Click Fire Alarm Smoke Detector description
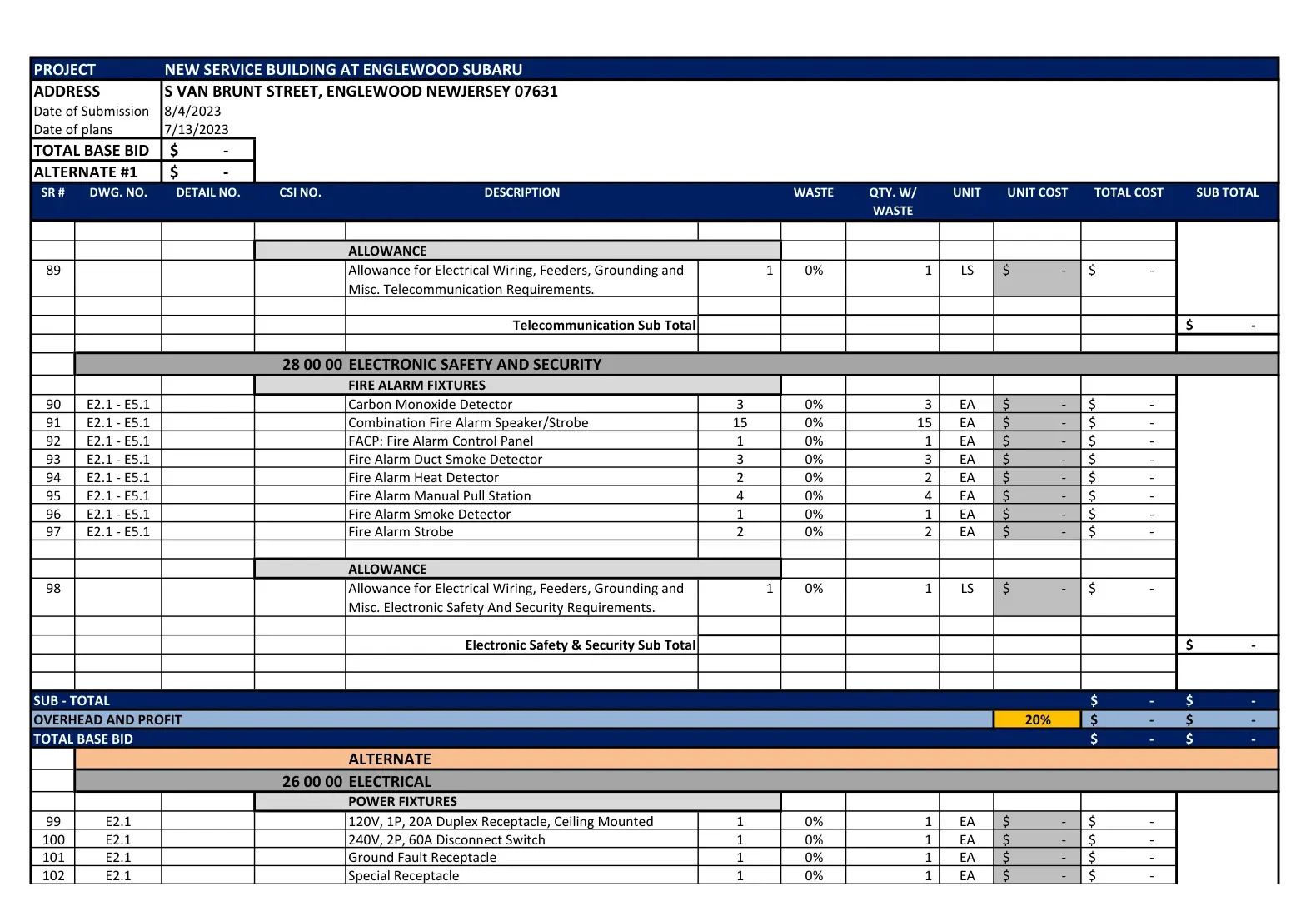The image size is (1316, 916). [521, 514]
